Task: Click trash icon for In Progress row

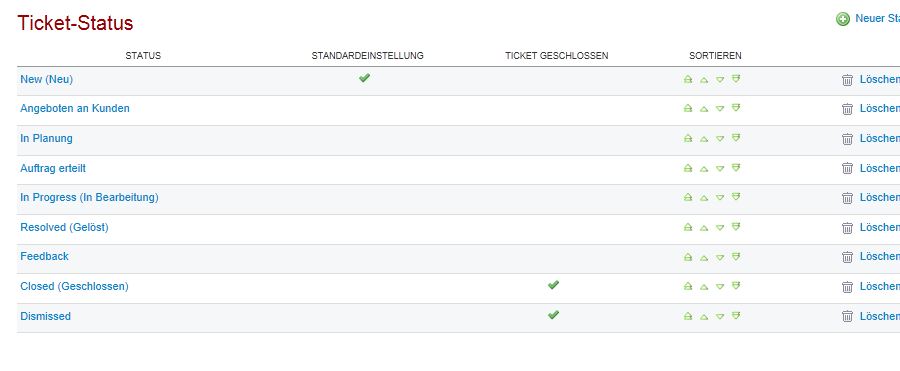Action: pos(847,198)
